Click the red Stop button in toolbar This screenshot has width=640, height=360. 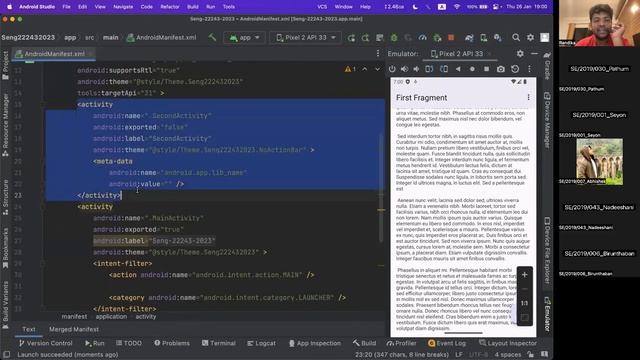[451, 38]
